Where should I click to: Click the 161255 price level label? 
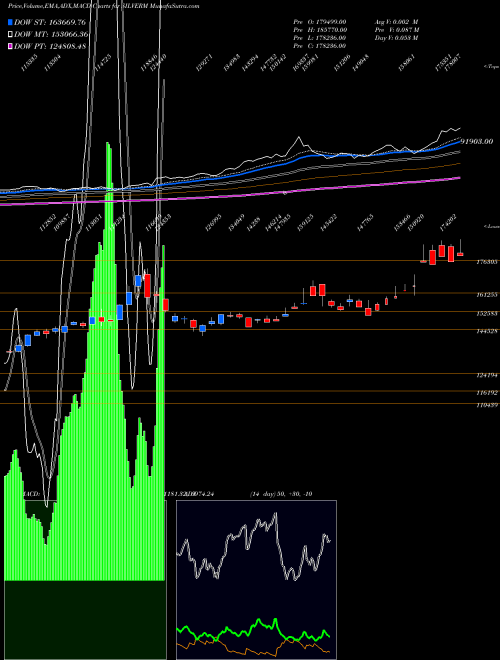tap(487, 295)
